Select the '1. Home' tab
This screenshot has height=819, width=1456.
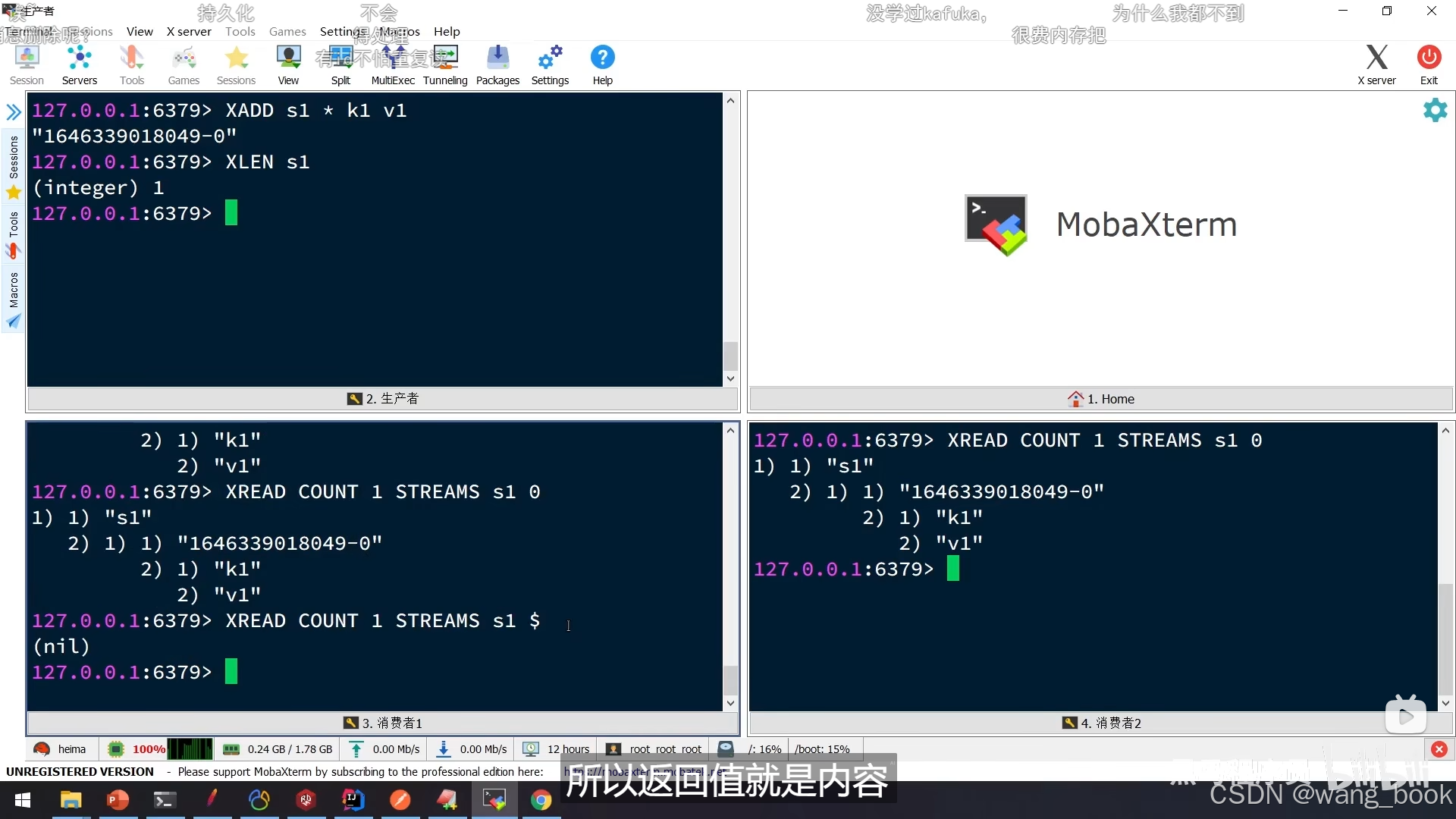pos(1101,399)
